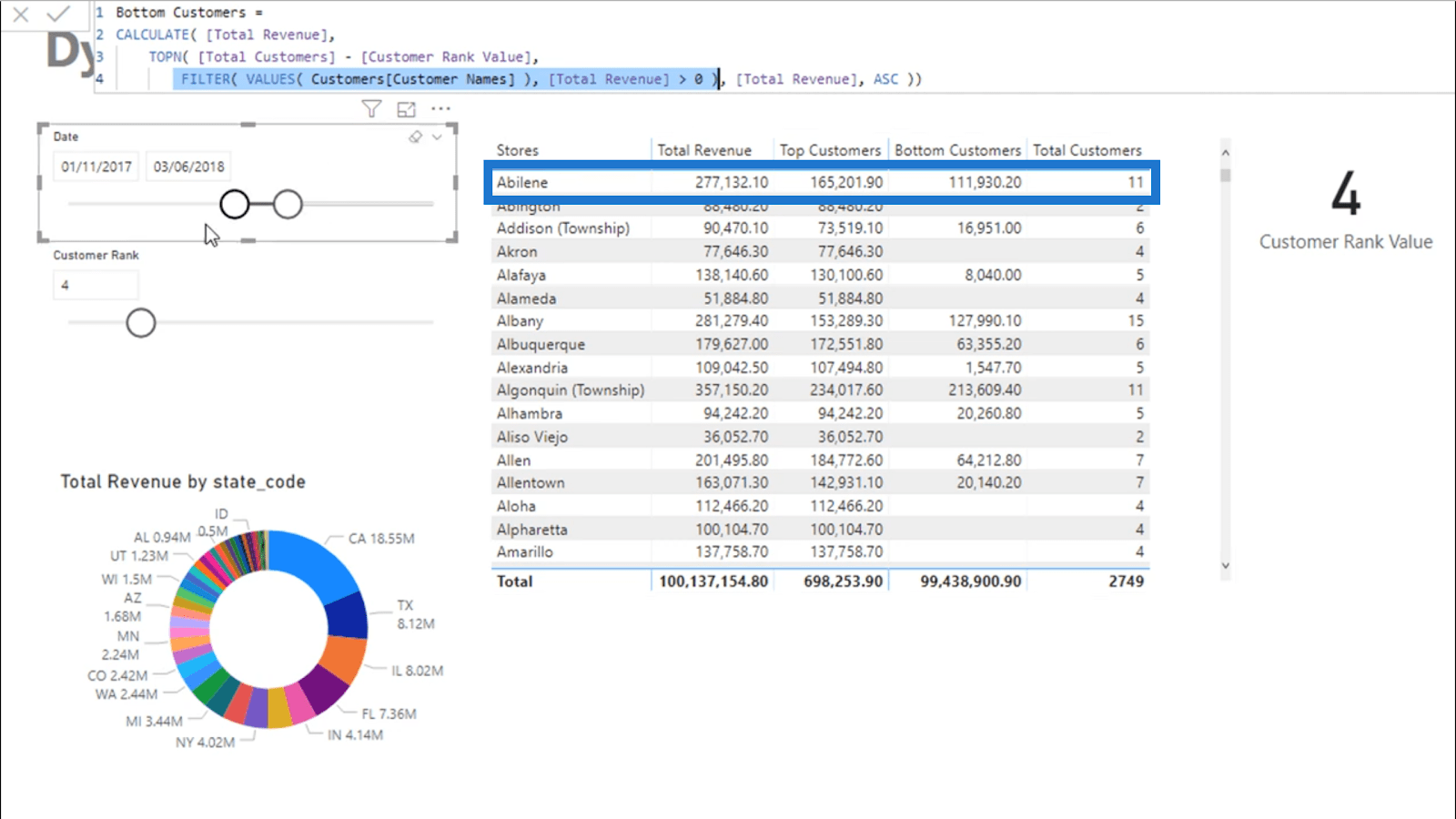The height and width of the screenshot is (819, 1456).
Task: Commit the DAX formula with the checkmark icon
Action: tap(58, 14)
